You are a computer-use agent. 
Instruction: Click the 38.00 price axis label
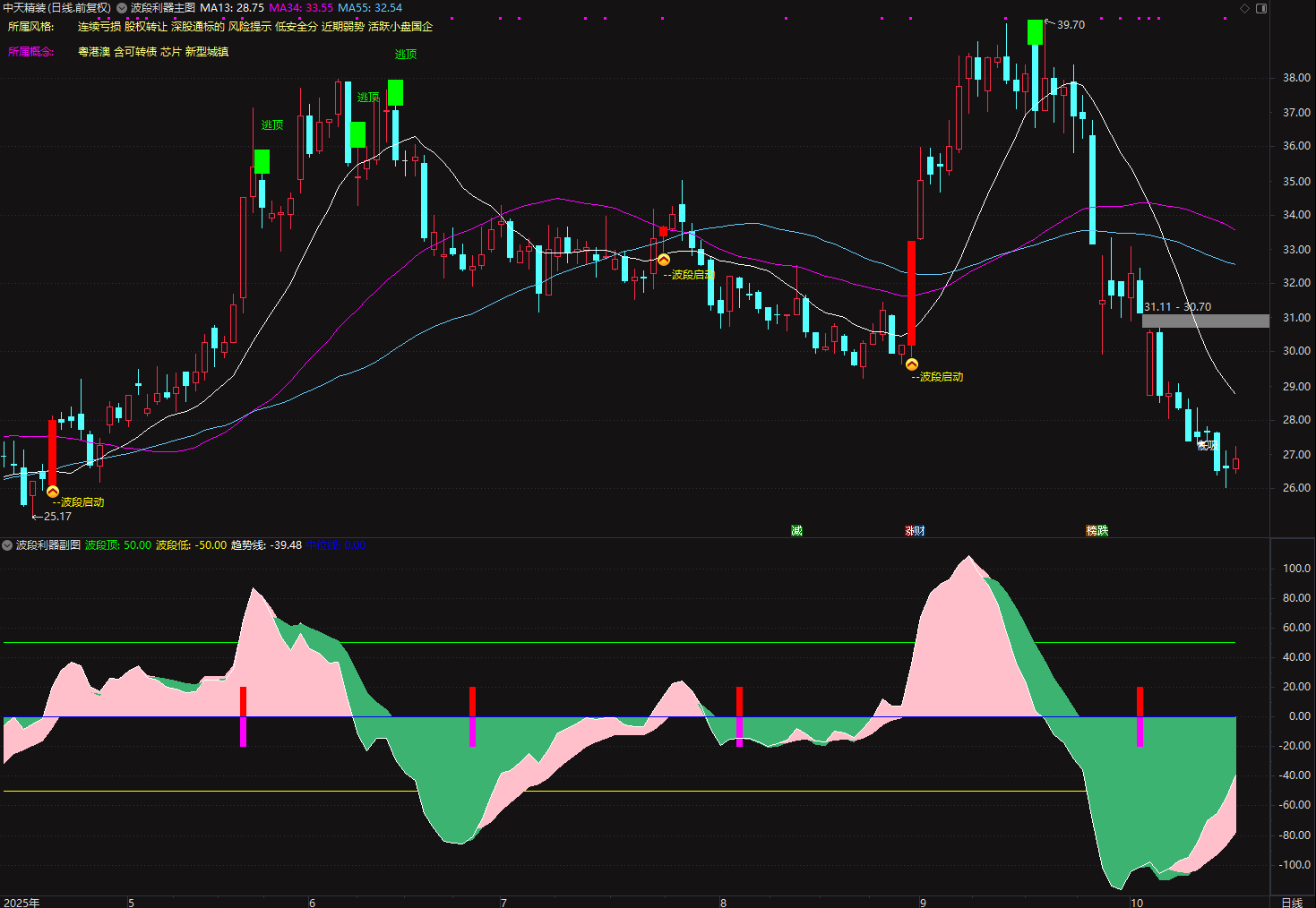click(1296, 78)
